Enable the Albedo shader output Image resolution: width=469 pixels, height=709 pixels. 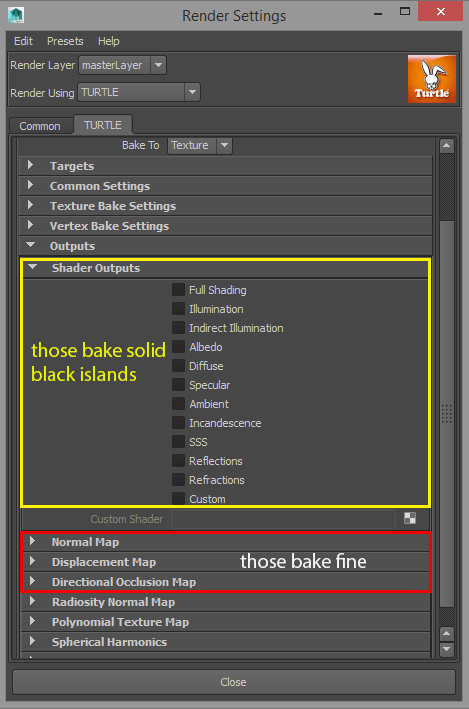(x=178, y=346)
